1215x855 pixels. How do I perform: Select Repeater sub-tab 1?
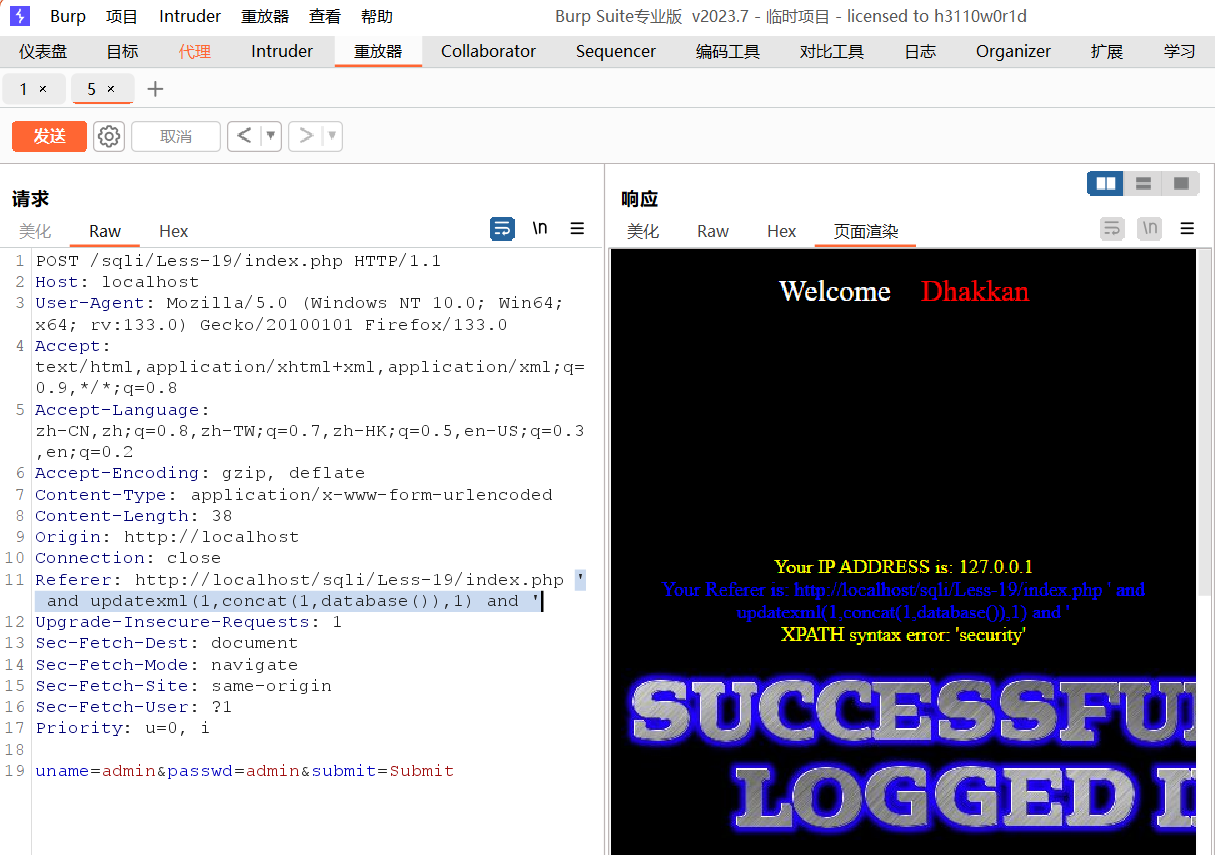tap(23, 89)
